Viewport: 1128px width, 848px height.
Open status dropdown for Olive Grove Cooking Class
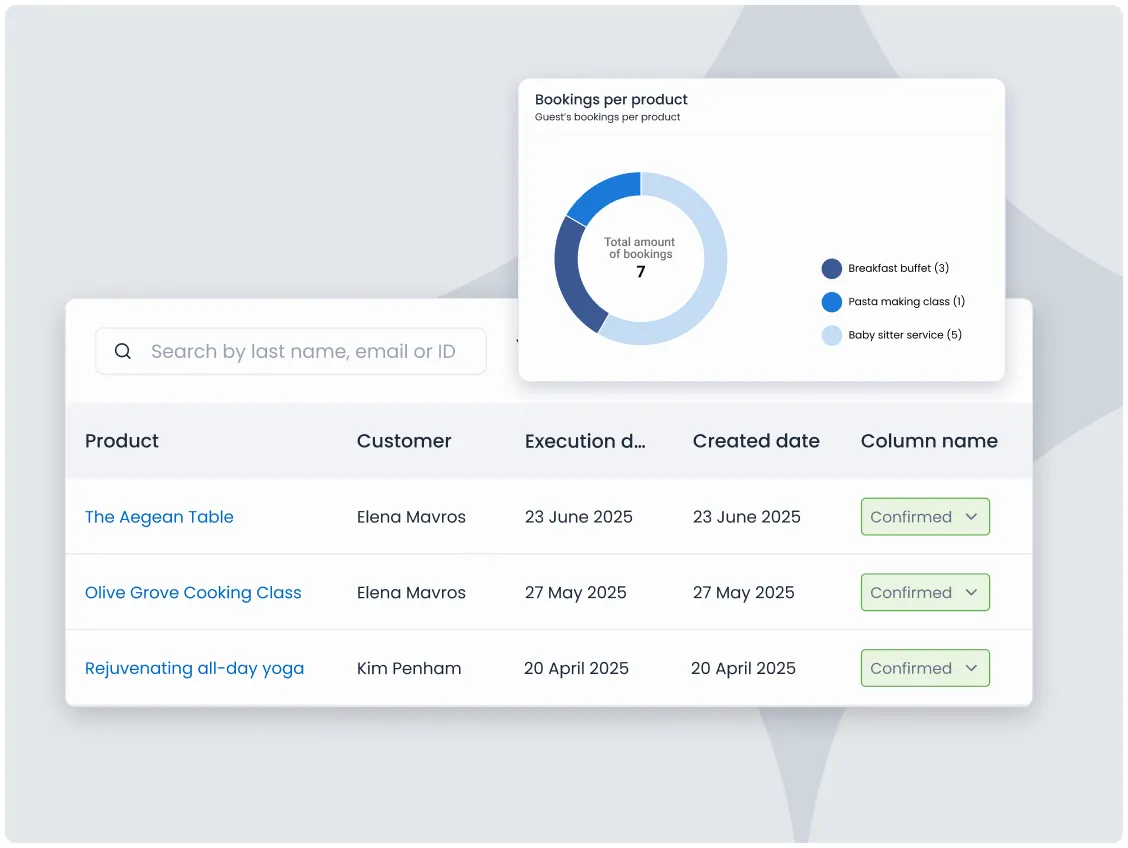tap(925, 592)
